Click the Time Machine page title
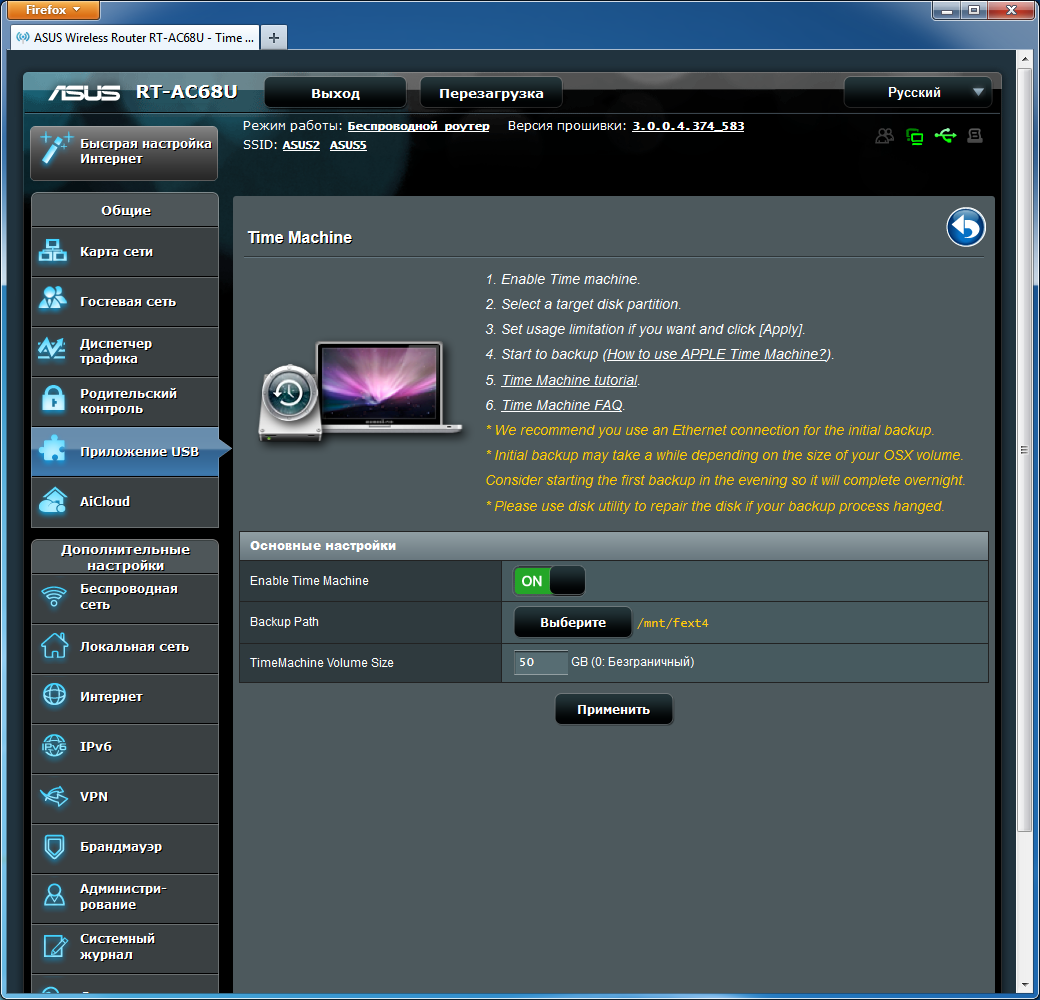The width and height of the screenshot is (1040, 1000). click(x=300, y=237)
